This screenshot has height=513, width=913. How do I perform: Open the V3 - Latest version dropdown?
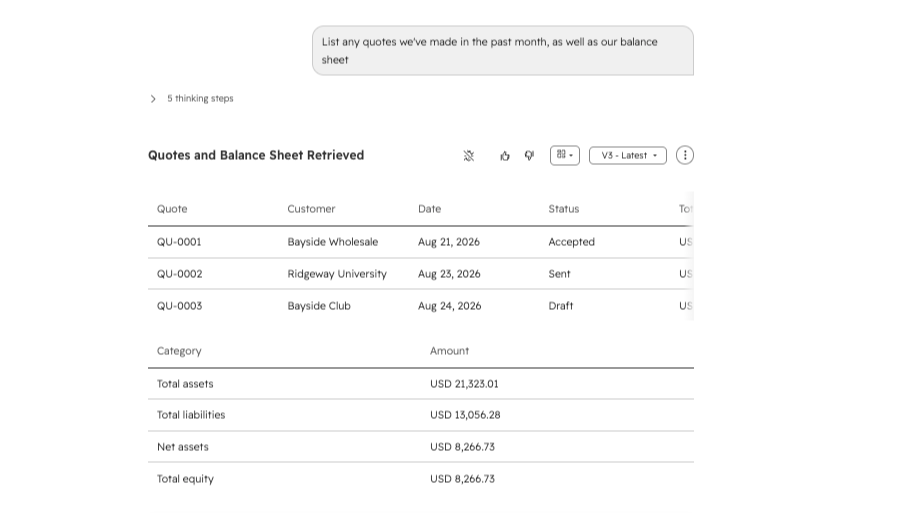pos(628,155)
